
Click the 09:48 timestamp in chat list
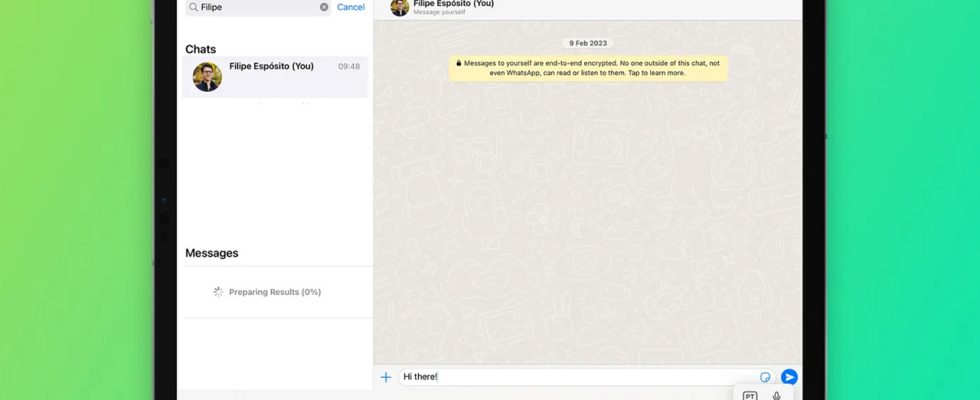coord(349,66)
